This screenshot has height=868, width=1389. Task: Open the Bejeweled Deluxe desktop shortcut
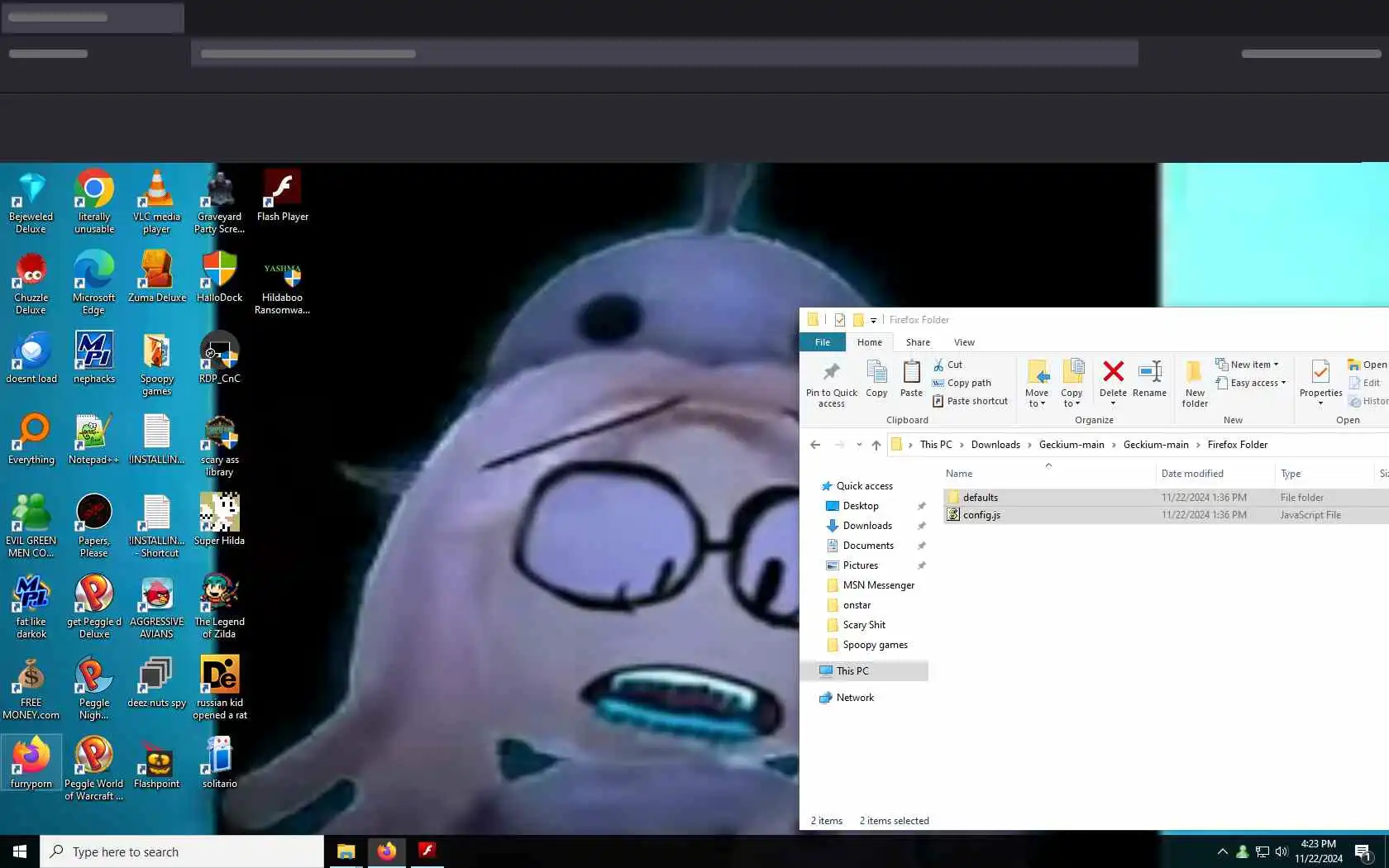[x=31, y=203]
